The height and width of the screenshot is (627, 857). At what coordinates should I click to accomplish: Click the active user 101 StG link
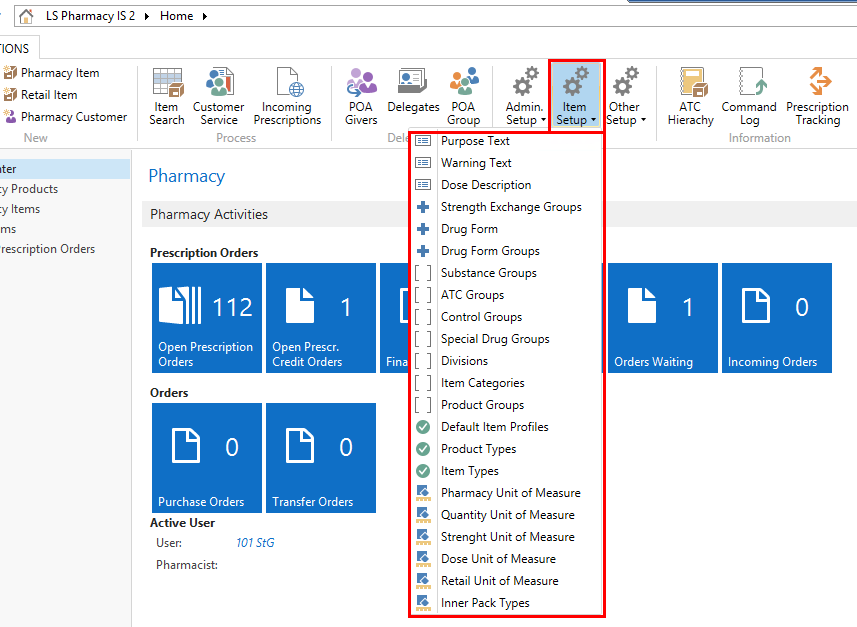click(255, 543)
